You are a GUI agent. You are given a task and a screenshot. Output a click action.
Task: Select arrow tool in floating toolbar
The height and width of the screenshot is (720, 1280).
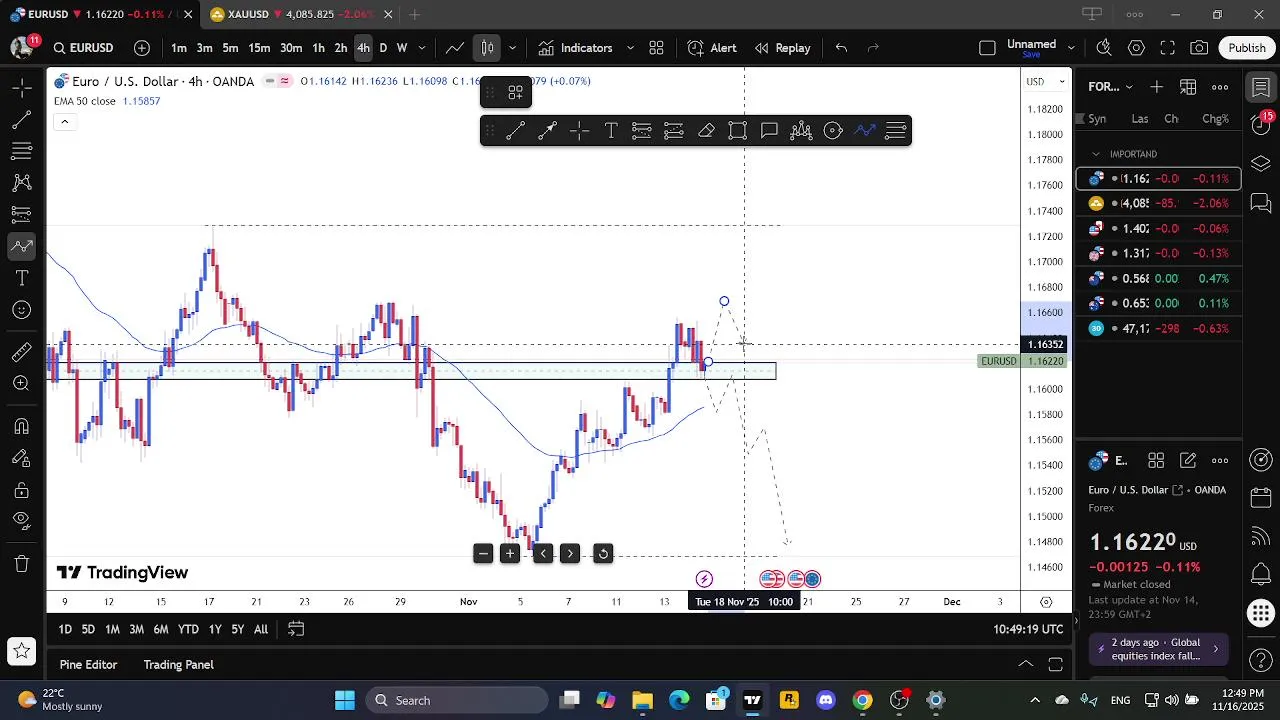pos(547,130)
